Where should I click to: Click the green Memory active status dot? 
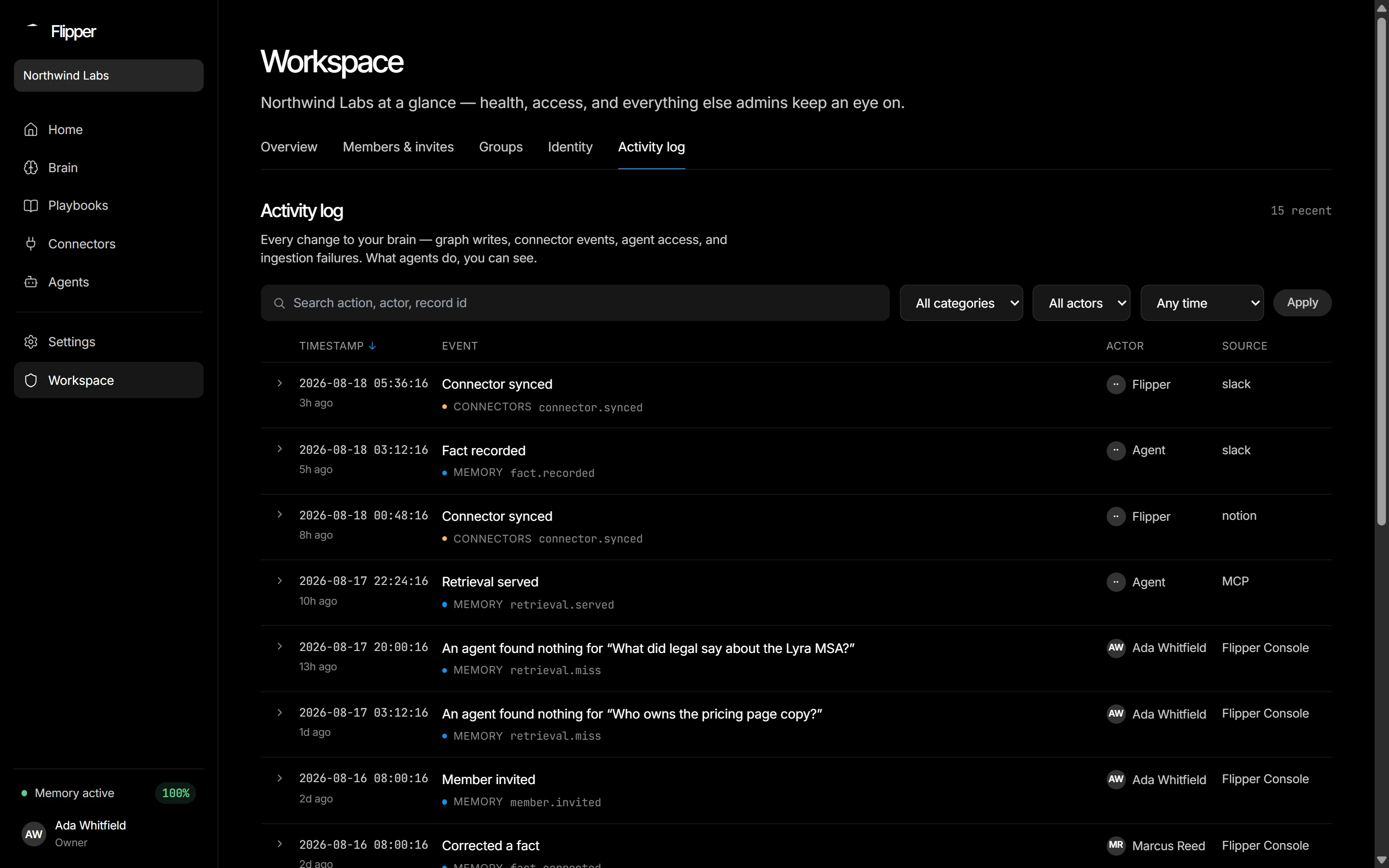[x=24, y=793]
